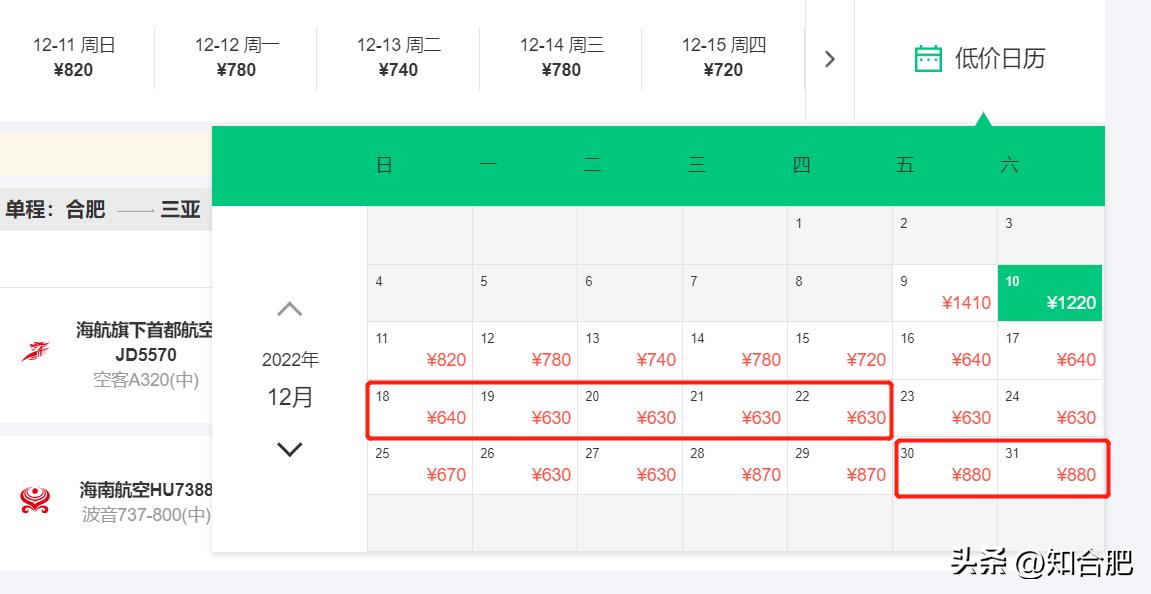Pick December 9 priced ¥1410
This screenshot has width=1151, height=594.
click(x=944, y=293)
